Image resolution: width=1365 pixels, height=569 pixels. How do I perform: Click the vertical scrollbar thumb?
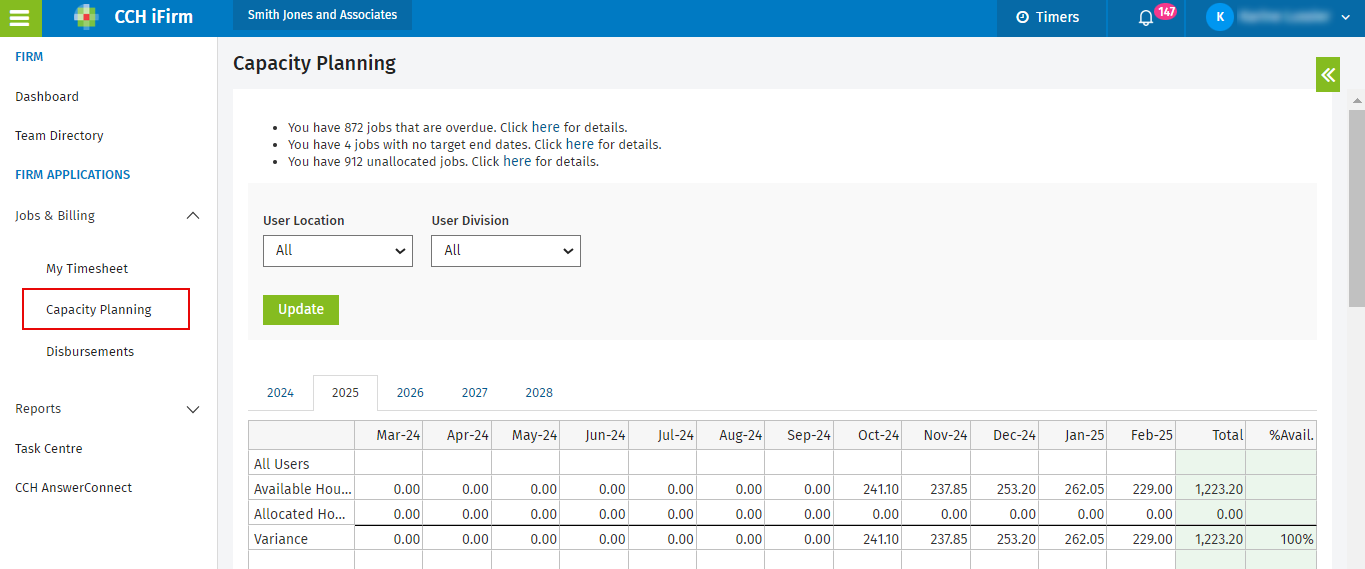point(1356,207)
